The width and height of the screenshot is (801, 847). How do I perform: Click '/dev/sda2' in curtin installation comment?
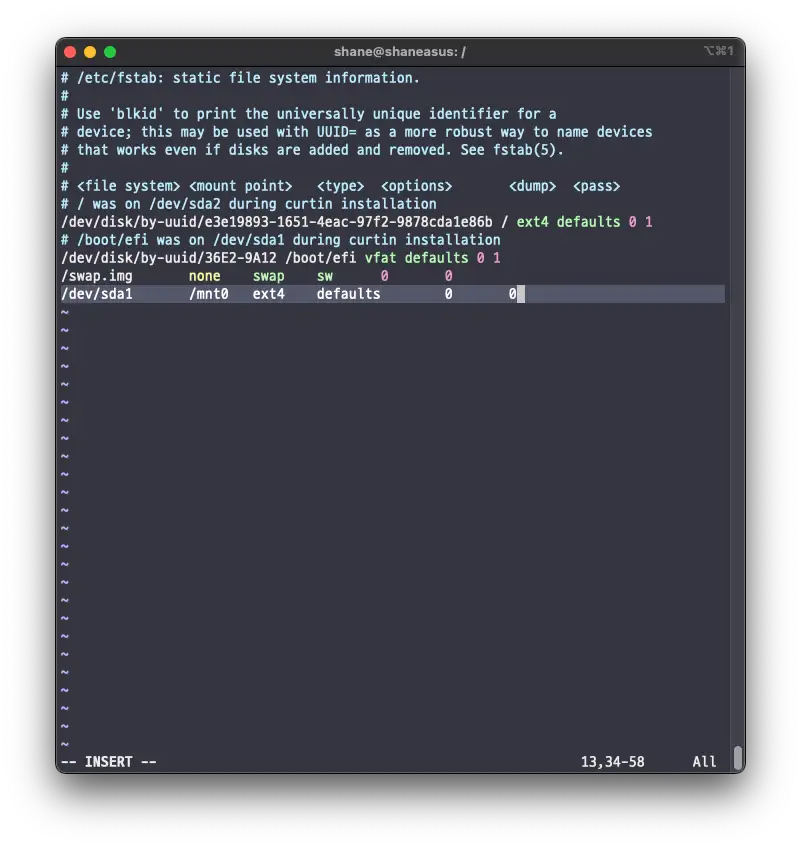tap(185, 204)
